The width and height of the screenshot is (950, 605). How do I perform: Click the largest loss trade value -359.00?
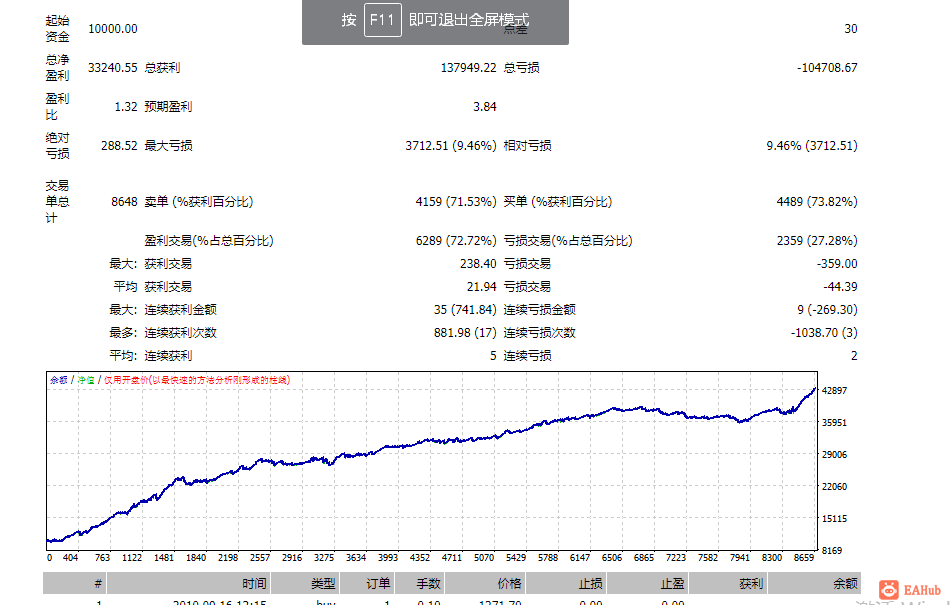click(x=837, y=263)
